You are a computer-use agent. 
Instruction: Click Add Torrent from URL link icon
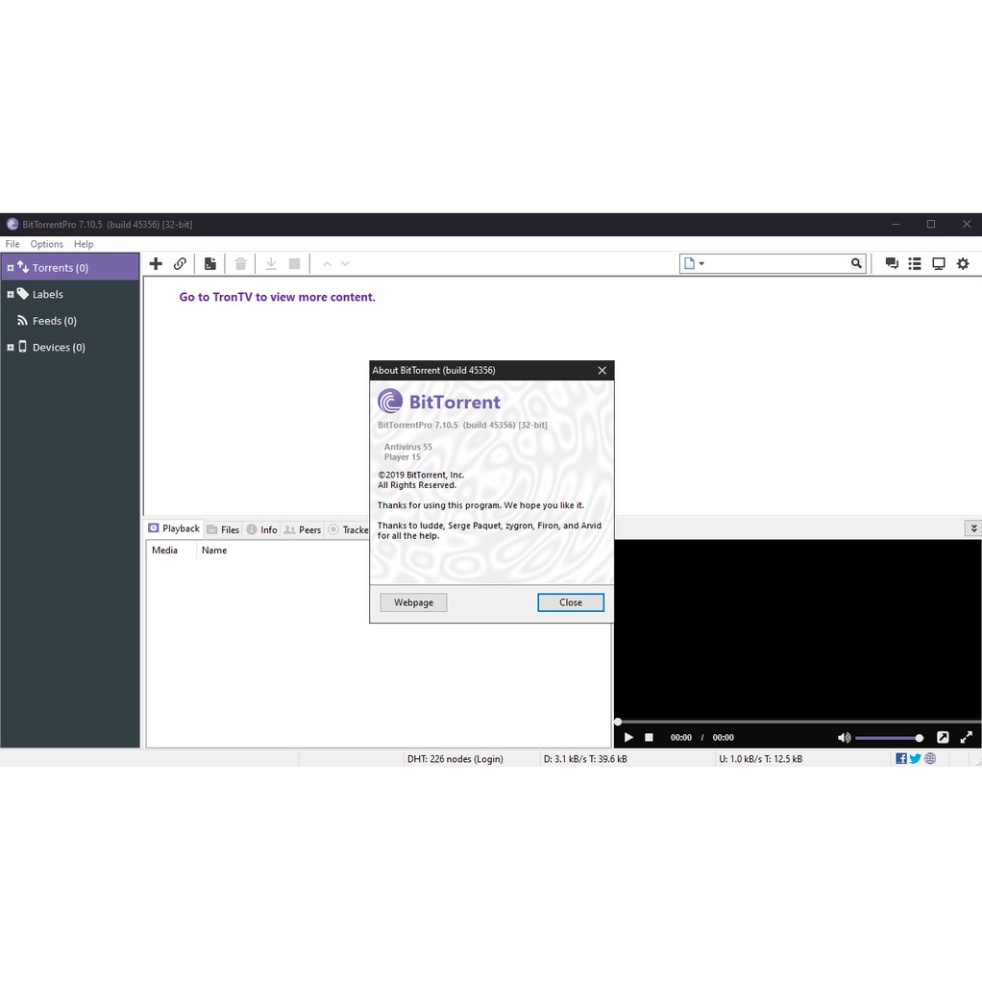tap(180, 264)
